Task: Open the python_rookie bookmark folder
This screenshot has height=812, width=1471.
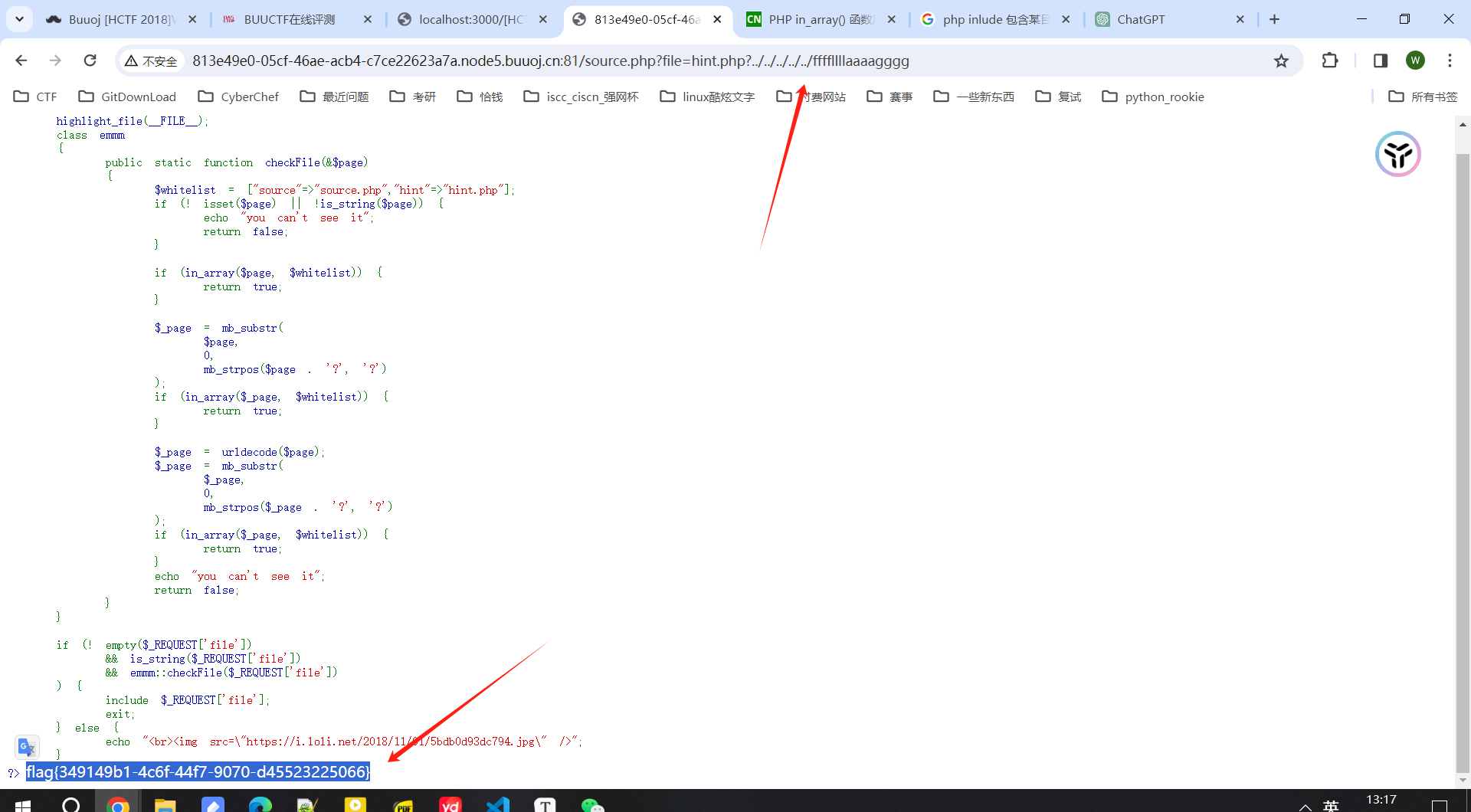Action: (x=1153, y=97)
